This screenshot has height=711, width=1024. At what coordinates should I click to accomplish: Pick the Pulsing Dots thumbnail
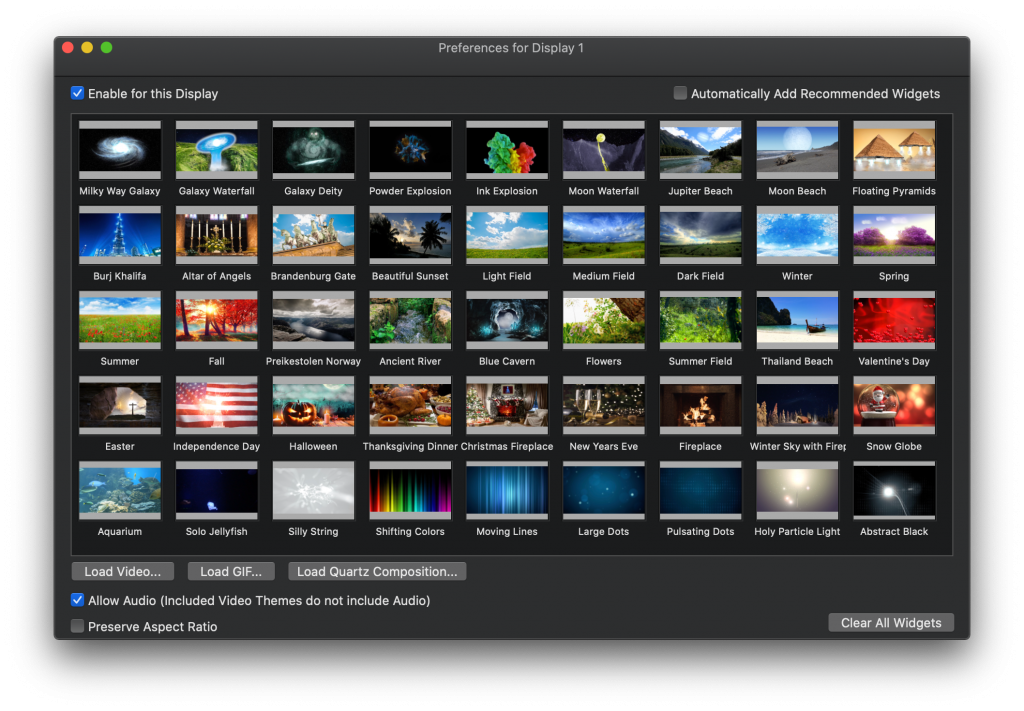[x=700, y=490]
